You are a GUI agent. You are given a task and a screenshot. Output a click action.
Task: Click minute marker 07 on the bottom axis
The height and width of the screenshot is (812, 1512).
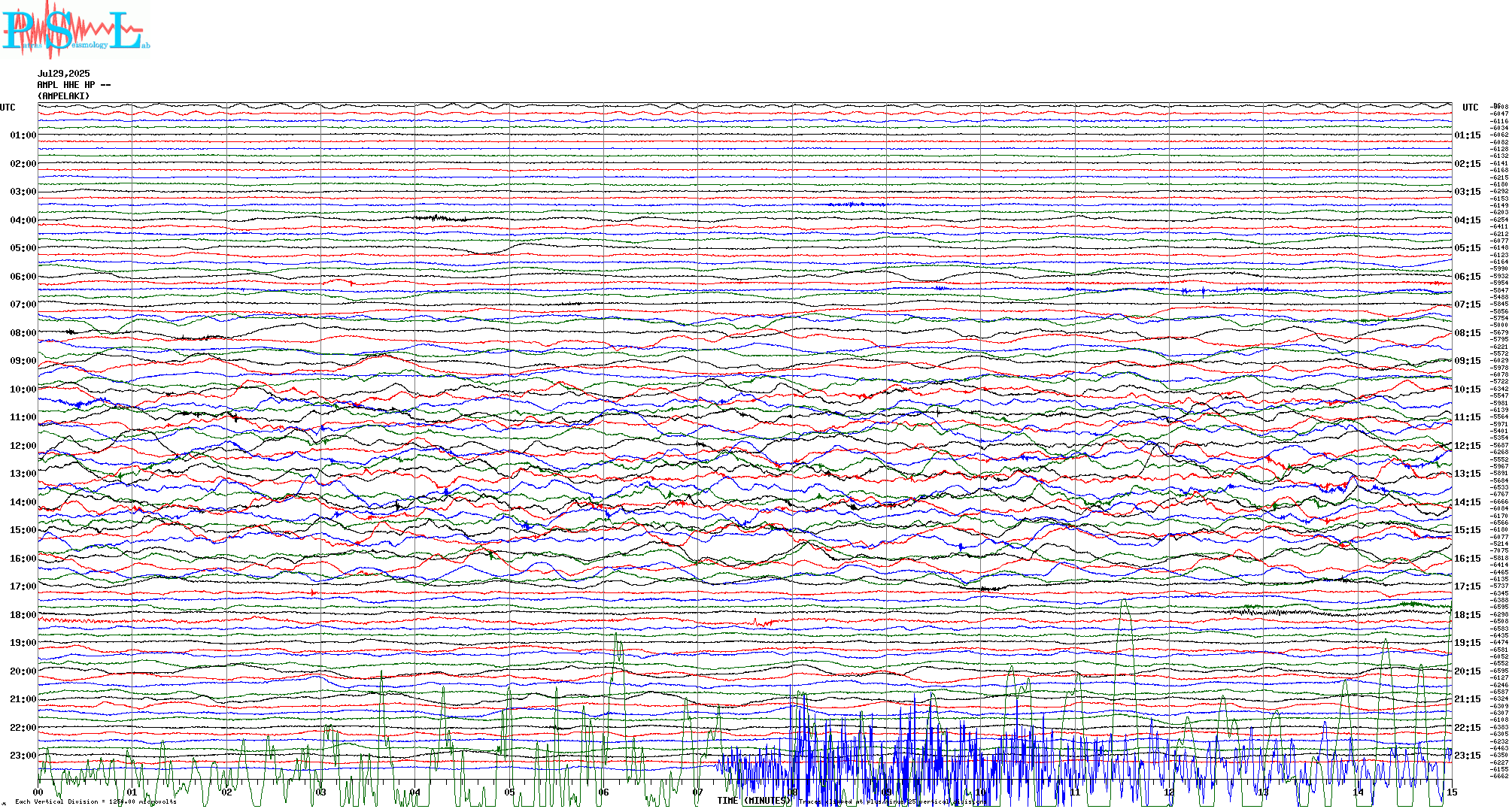(x=698, y=792)
